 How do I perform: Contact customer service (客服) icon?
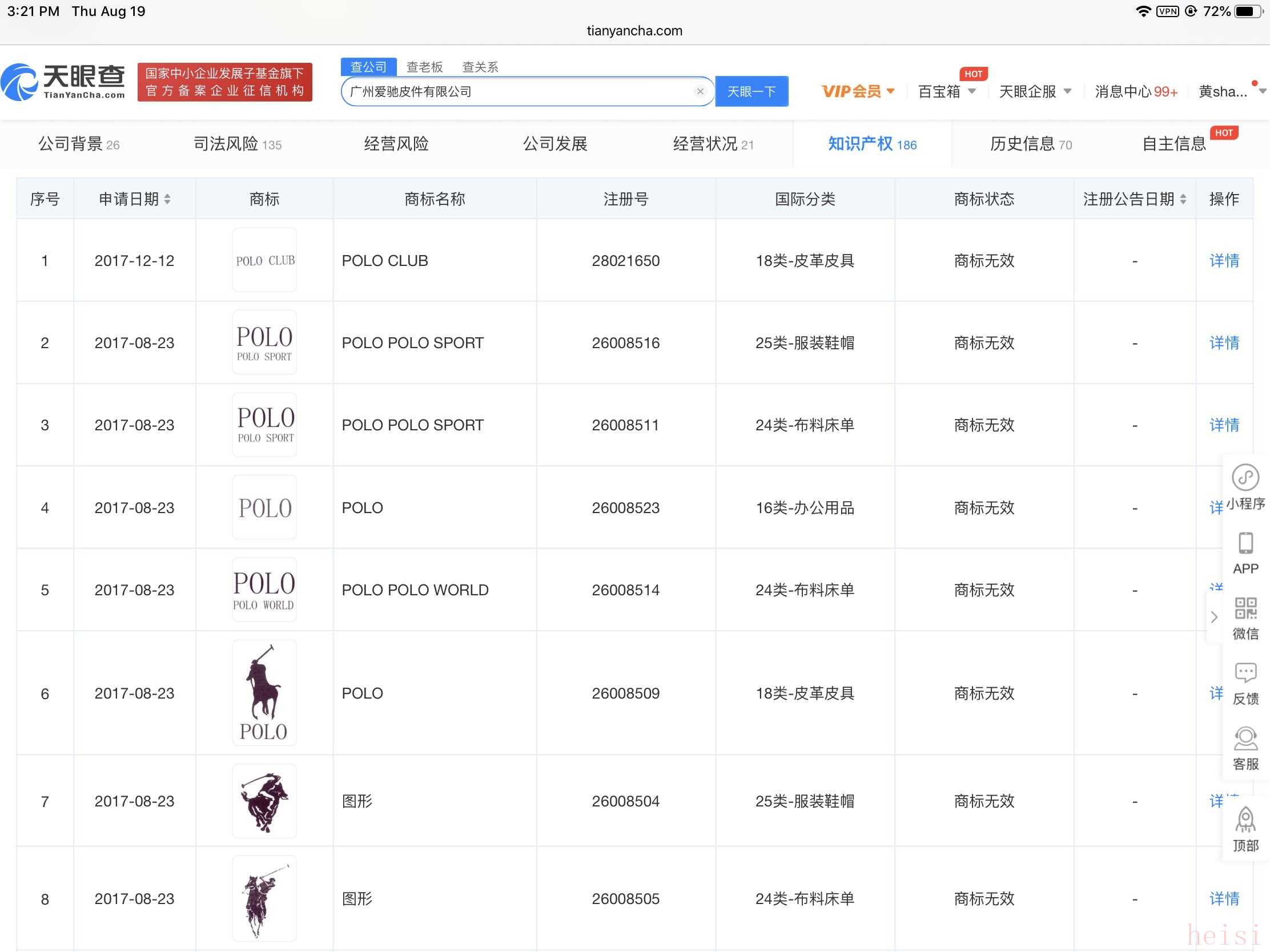pos(1245,739)
